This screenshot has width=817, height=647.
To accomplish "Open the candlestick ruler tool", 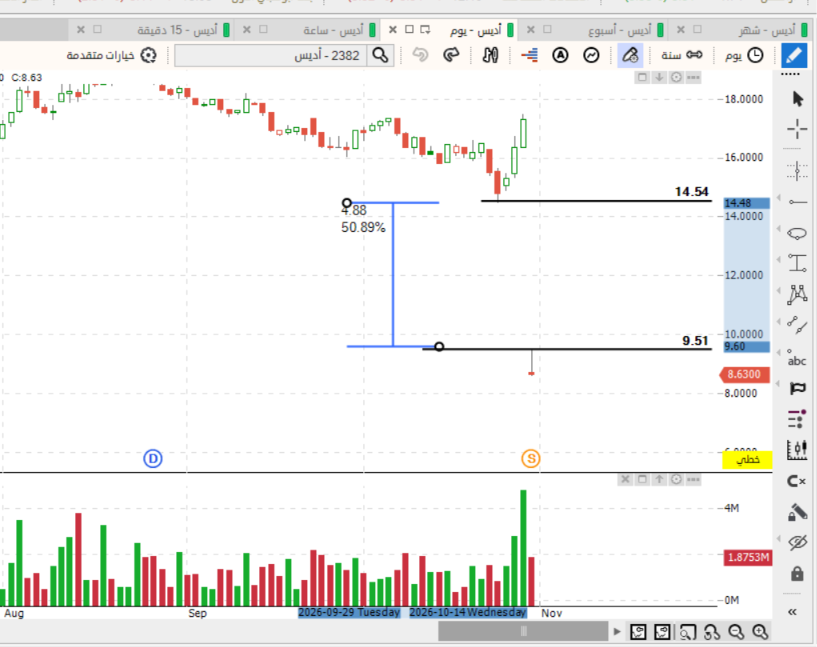I will [797, 450].
